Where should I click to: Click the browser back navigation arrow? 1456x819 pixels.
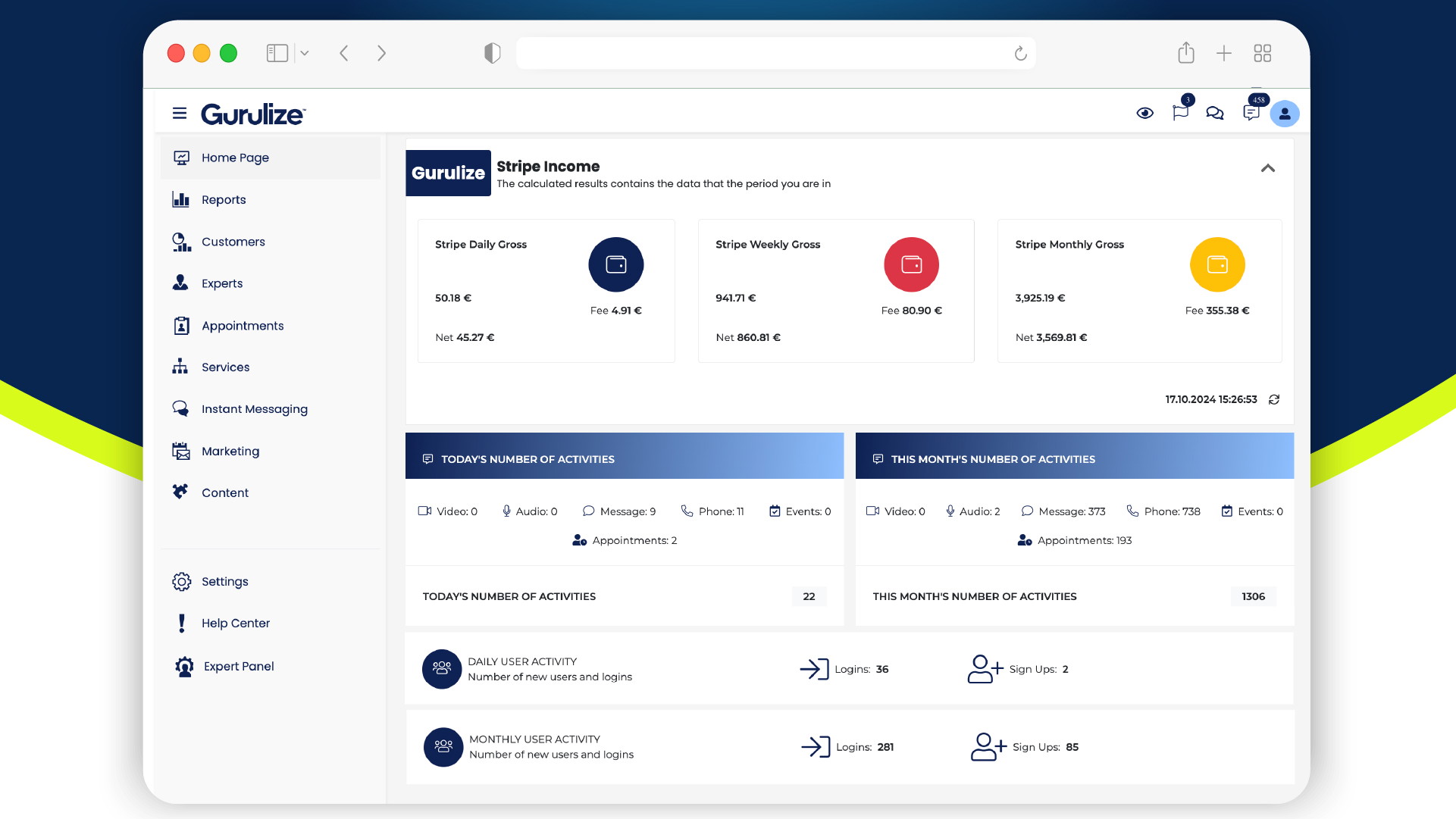(344, 52)
